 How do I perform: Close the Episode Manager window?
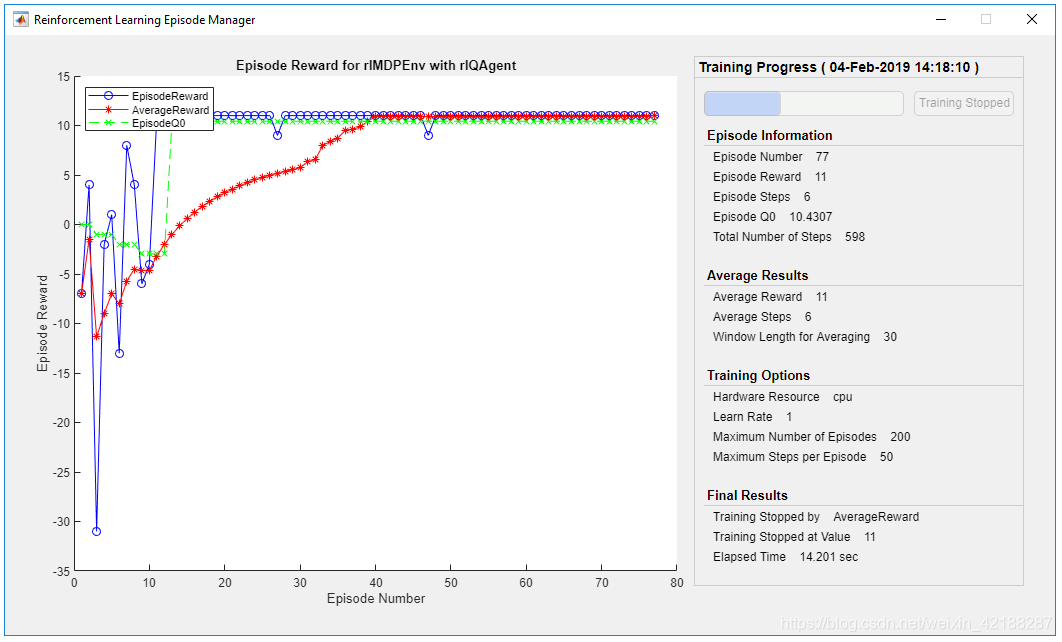point(1032,20)
